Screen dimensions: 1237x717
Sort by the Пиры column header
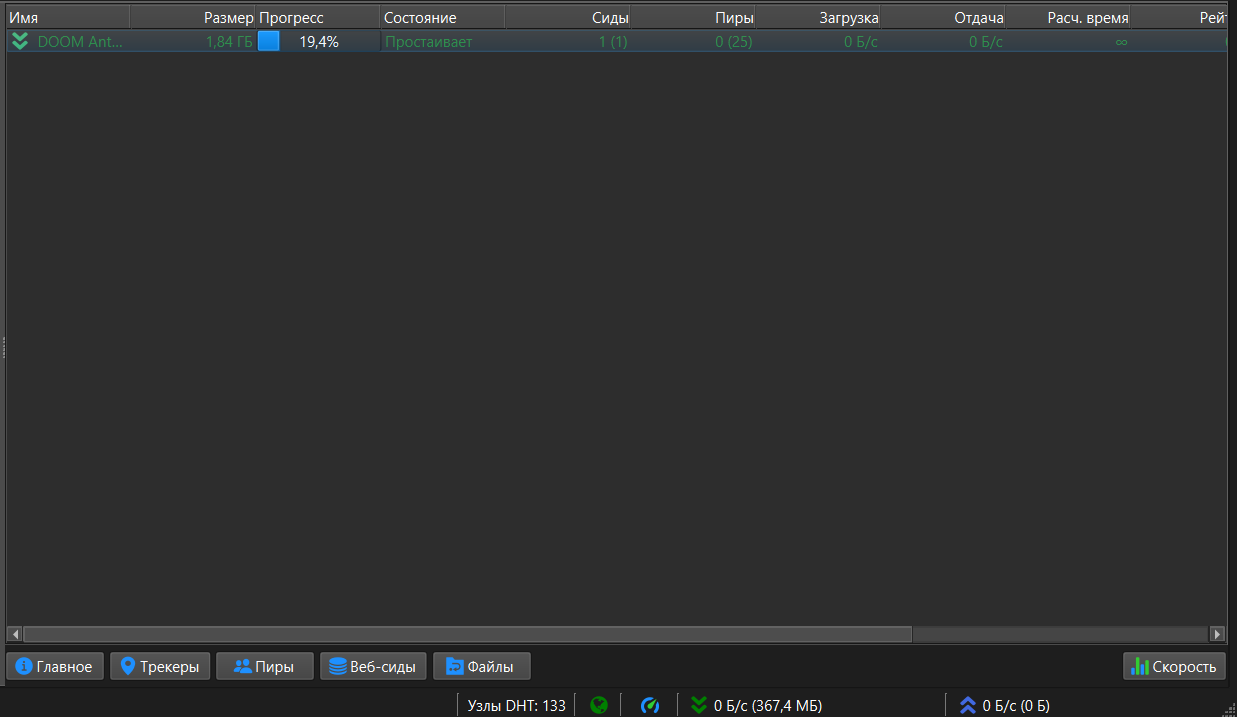click(692, 18)
